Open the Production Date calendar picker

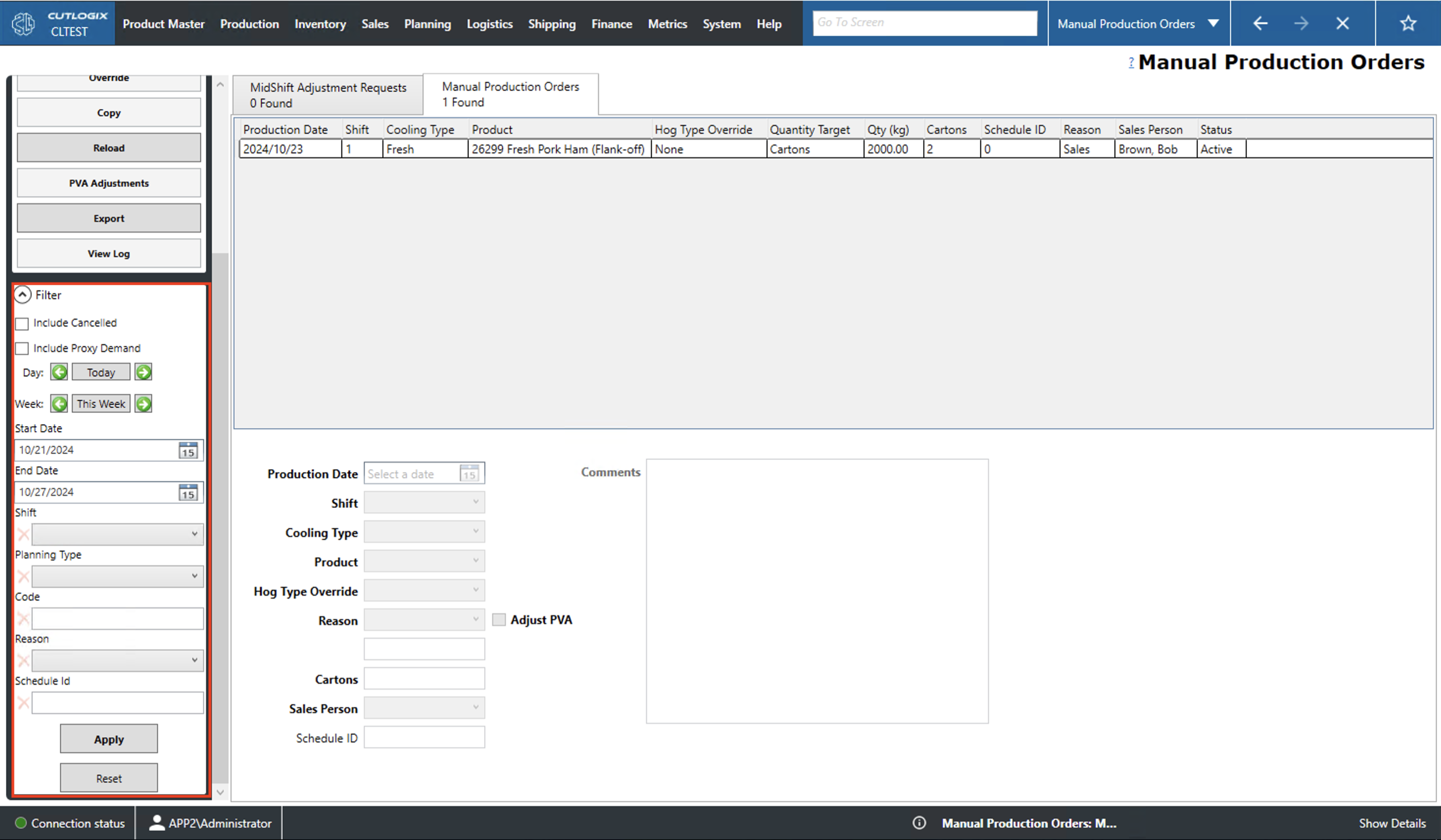[470, 473]
